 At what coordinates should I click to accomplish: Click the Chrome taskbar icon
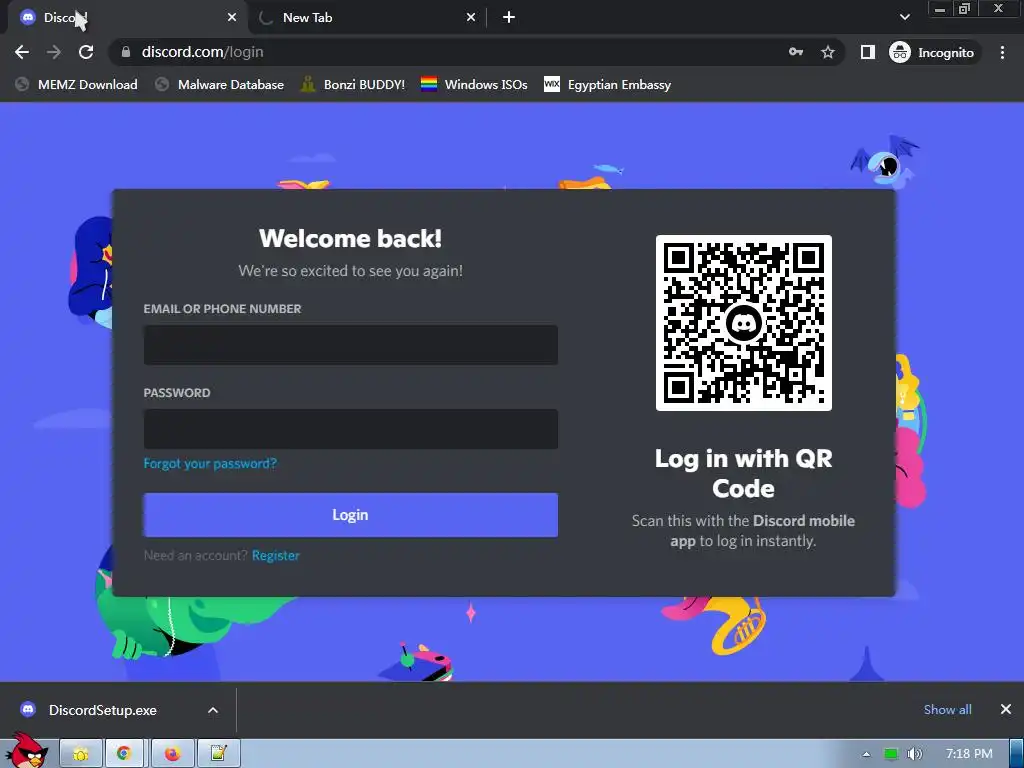pos(124,754)
